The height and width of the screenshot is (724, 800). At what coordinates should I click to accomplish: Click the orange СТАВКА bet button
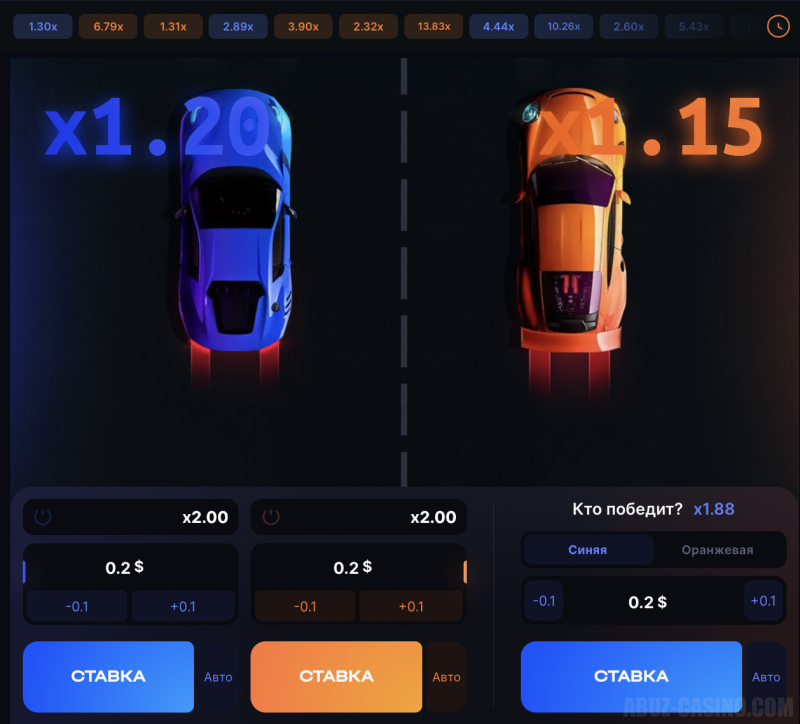click(x=336, y=676)
